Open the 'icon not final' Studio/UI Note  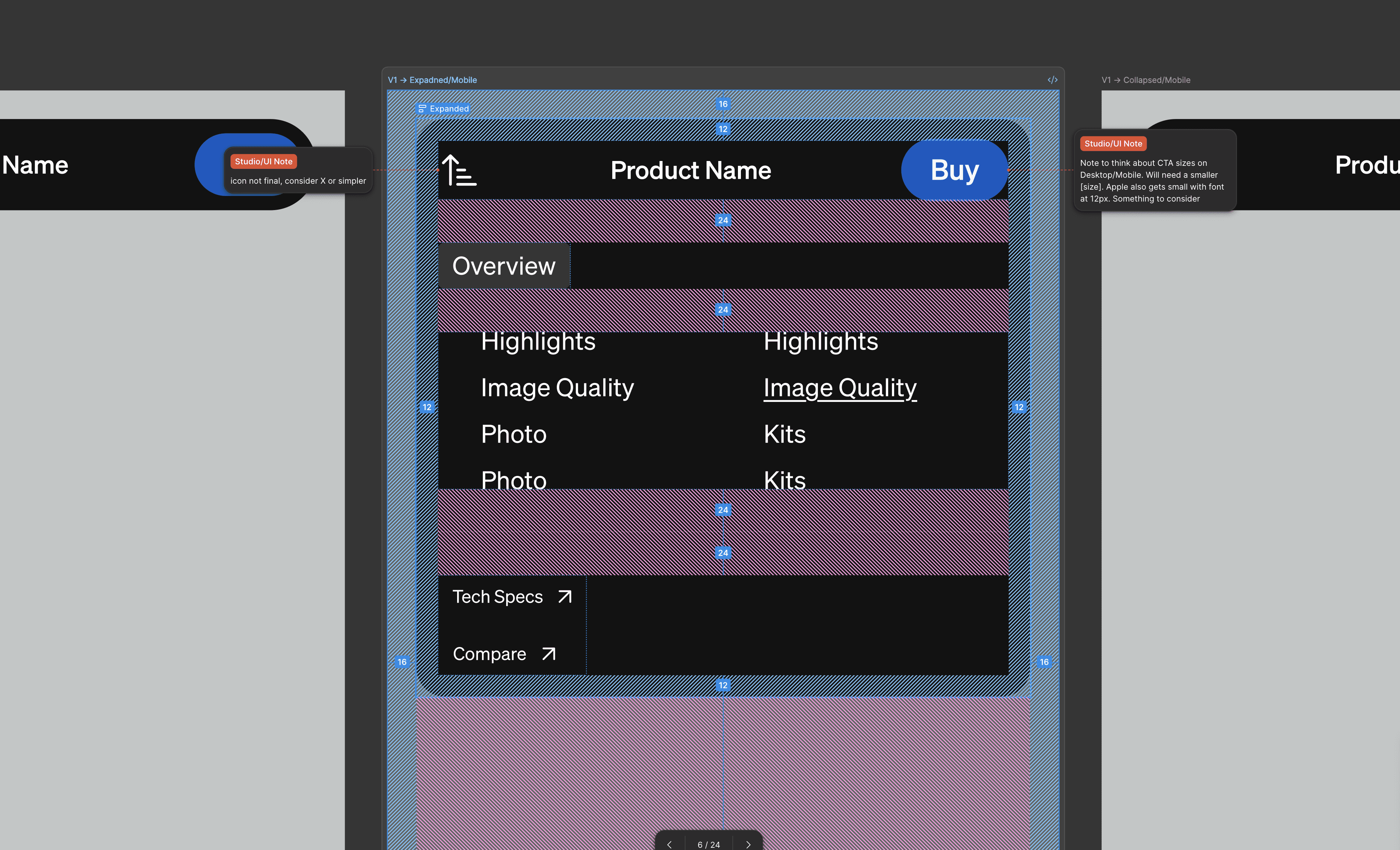[x=298, y=170]
